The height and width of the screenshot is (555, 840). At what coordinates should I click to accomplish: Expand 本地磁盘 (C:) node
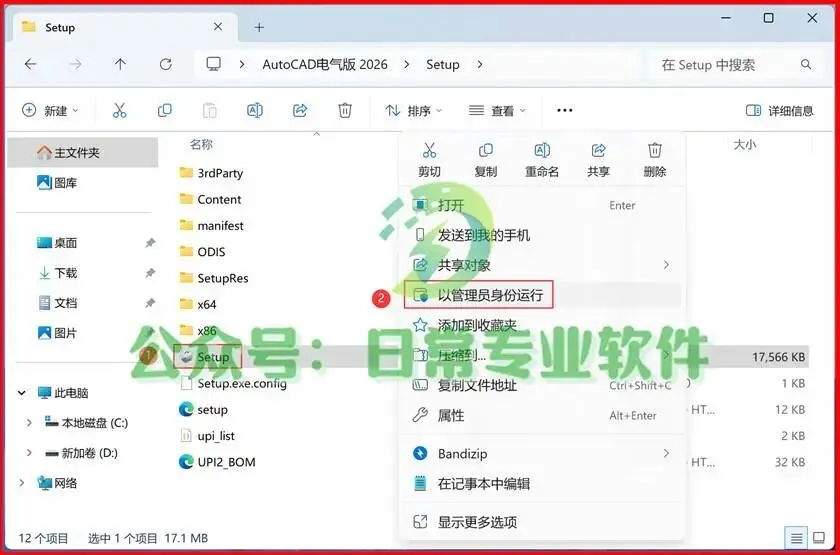tap(29, 423)
